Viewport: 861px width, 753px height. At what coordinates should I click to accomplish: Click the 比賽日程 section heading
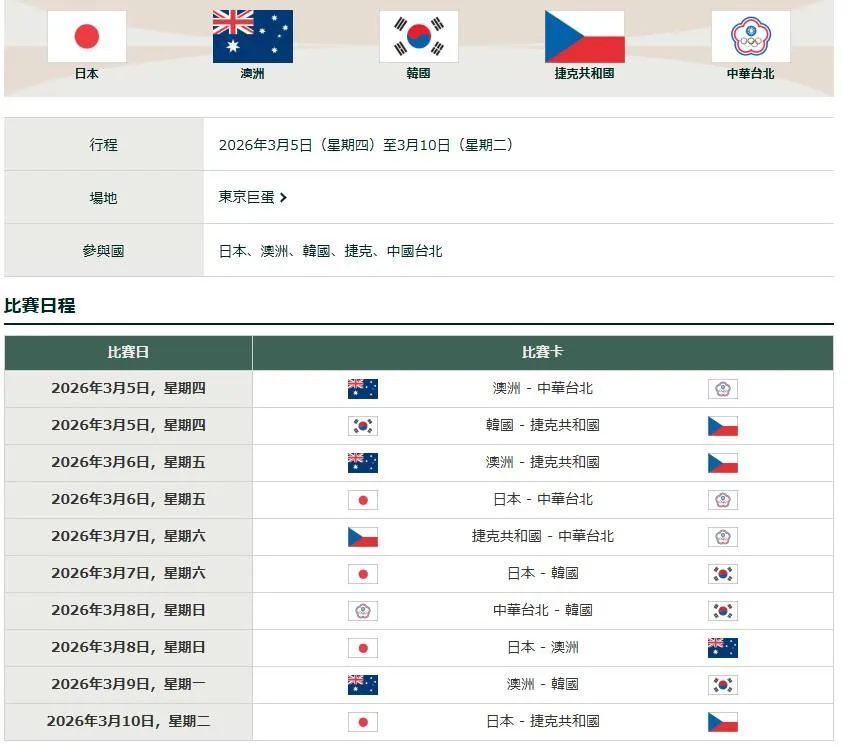tap(40, 305)
